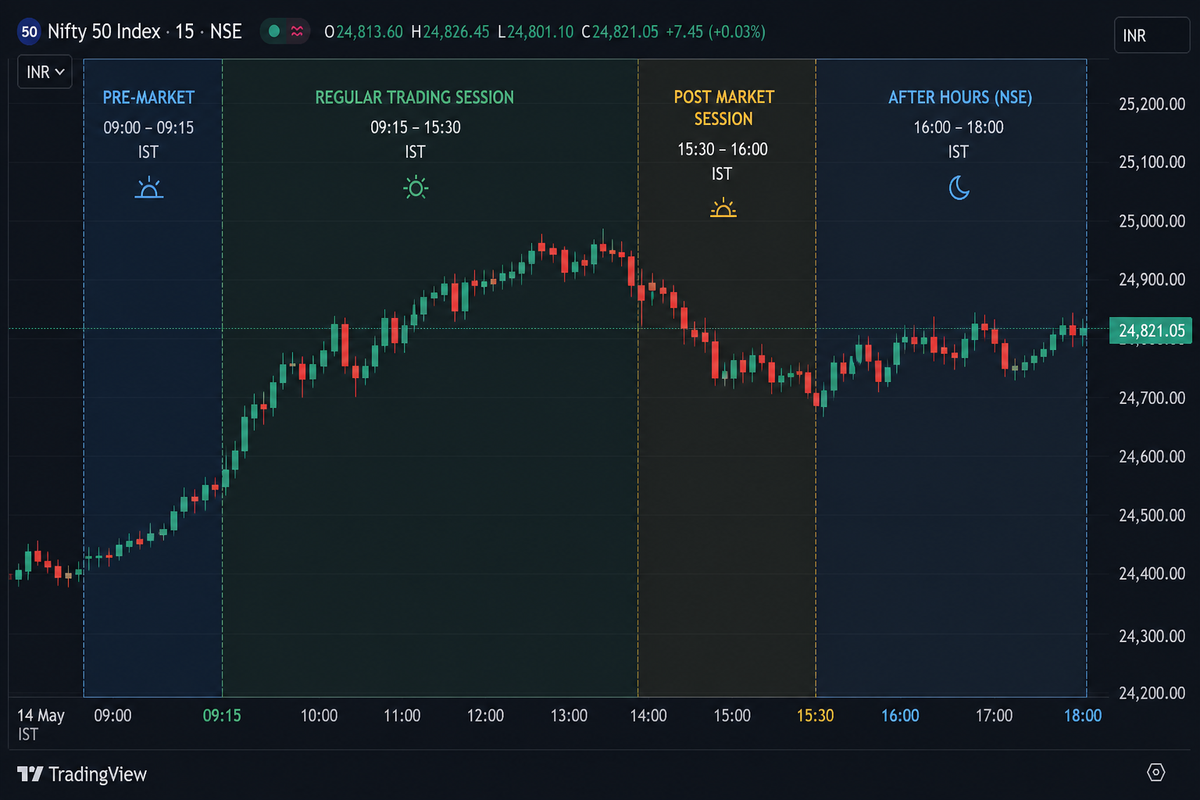
Task: Click the 15:30 – 16:00 session time text
Action: click(722, 149)
